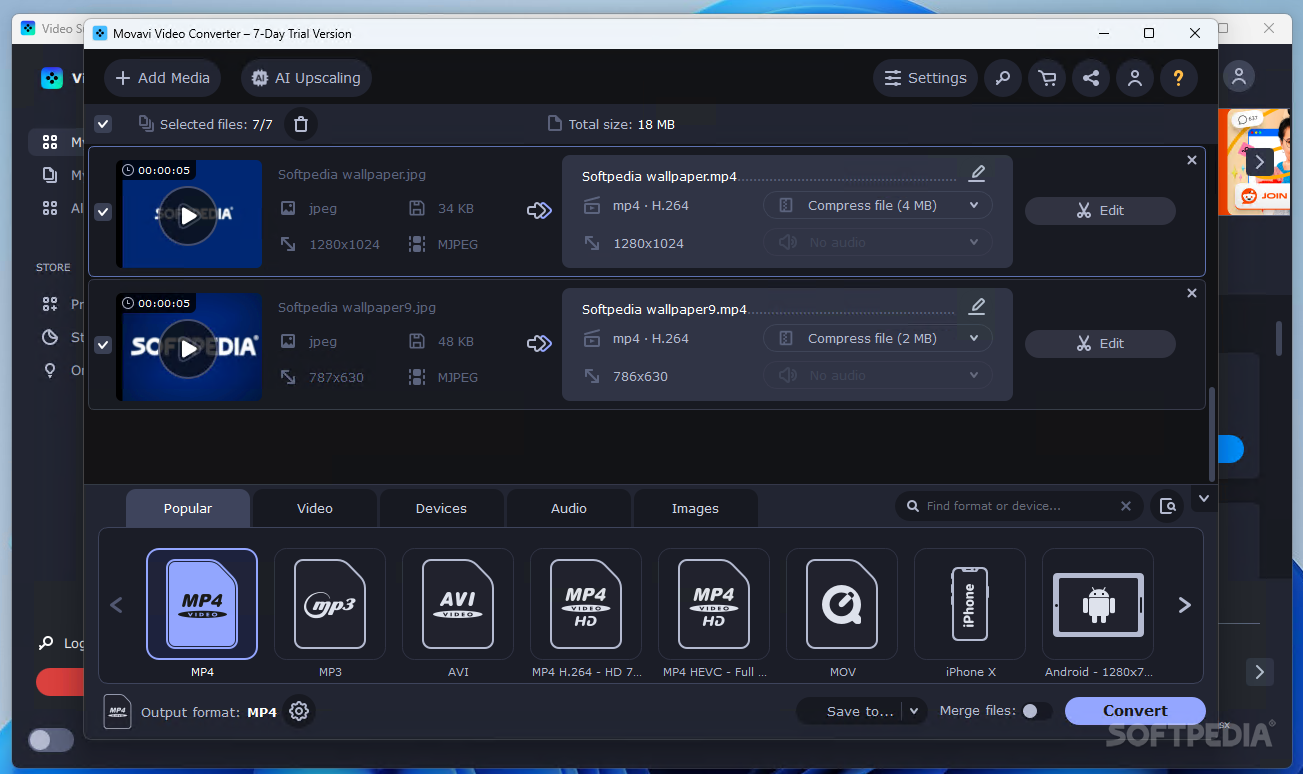Open Compress file (4 MB) dropdown
The width and height of the screenshot is (1303, 774).
click(878, 205)
